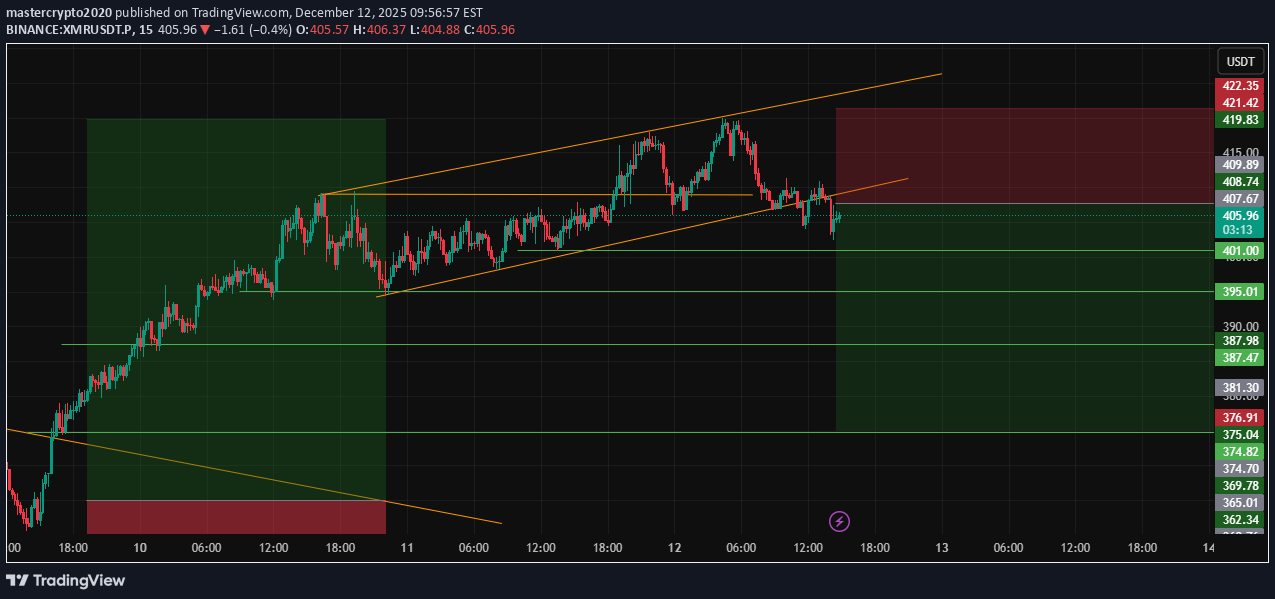Image resolution: width=1275 pixels, height=599 pixels.
Task: Select the 422.35 price level label
Action: click(x=1239, y=86)
